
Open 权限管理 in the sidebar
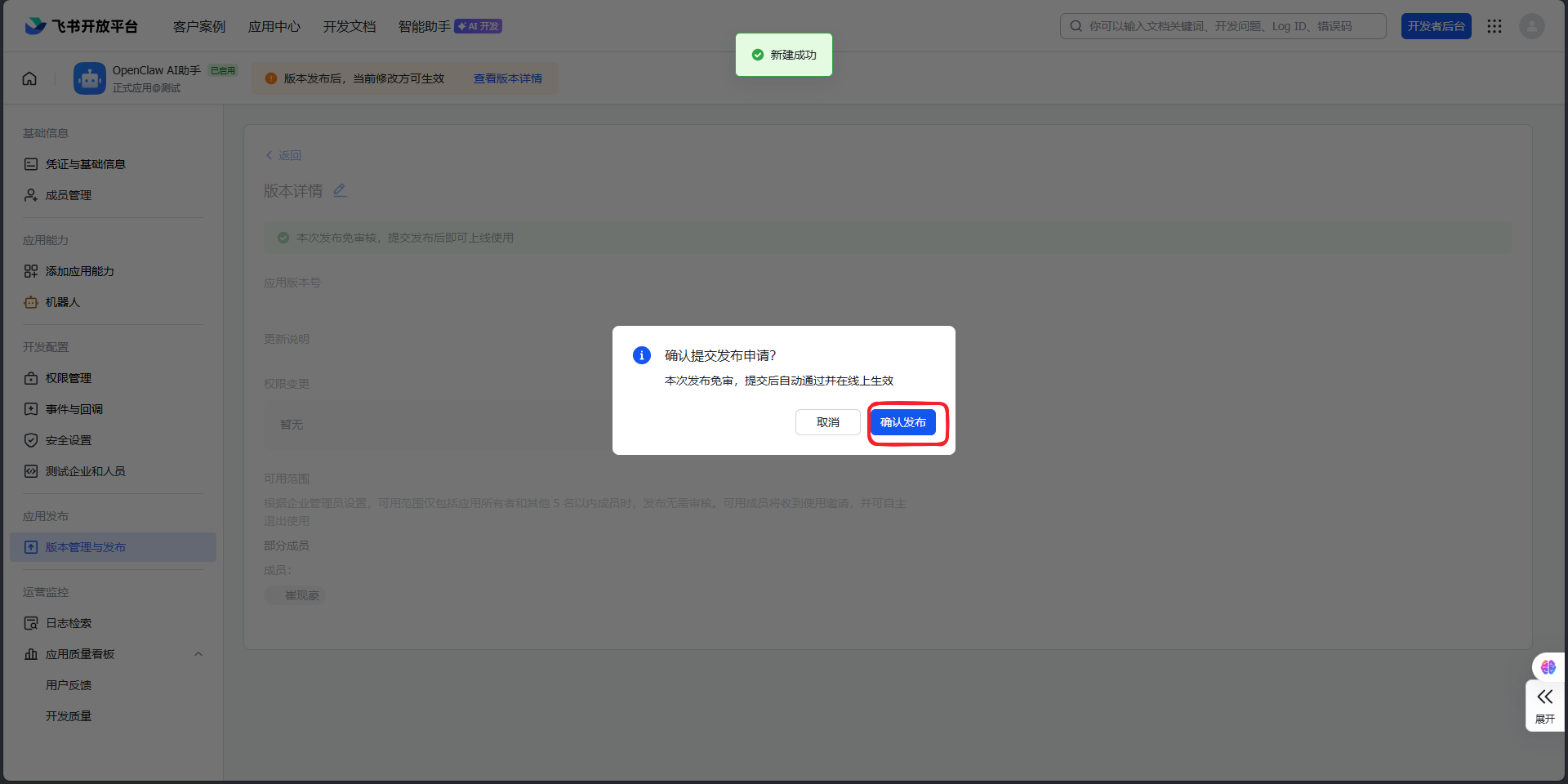pos(69,378)
